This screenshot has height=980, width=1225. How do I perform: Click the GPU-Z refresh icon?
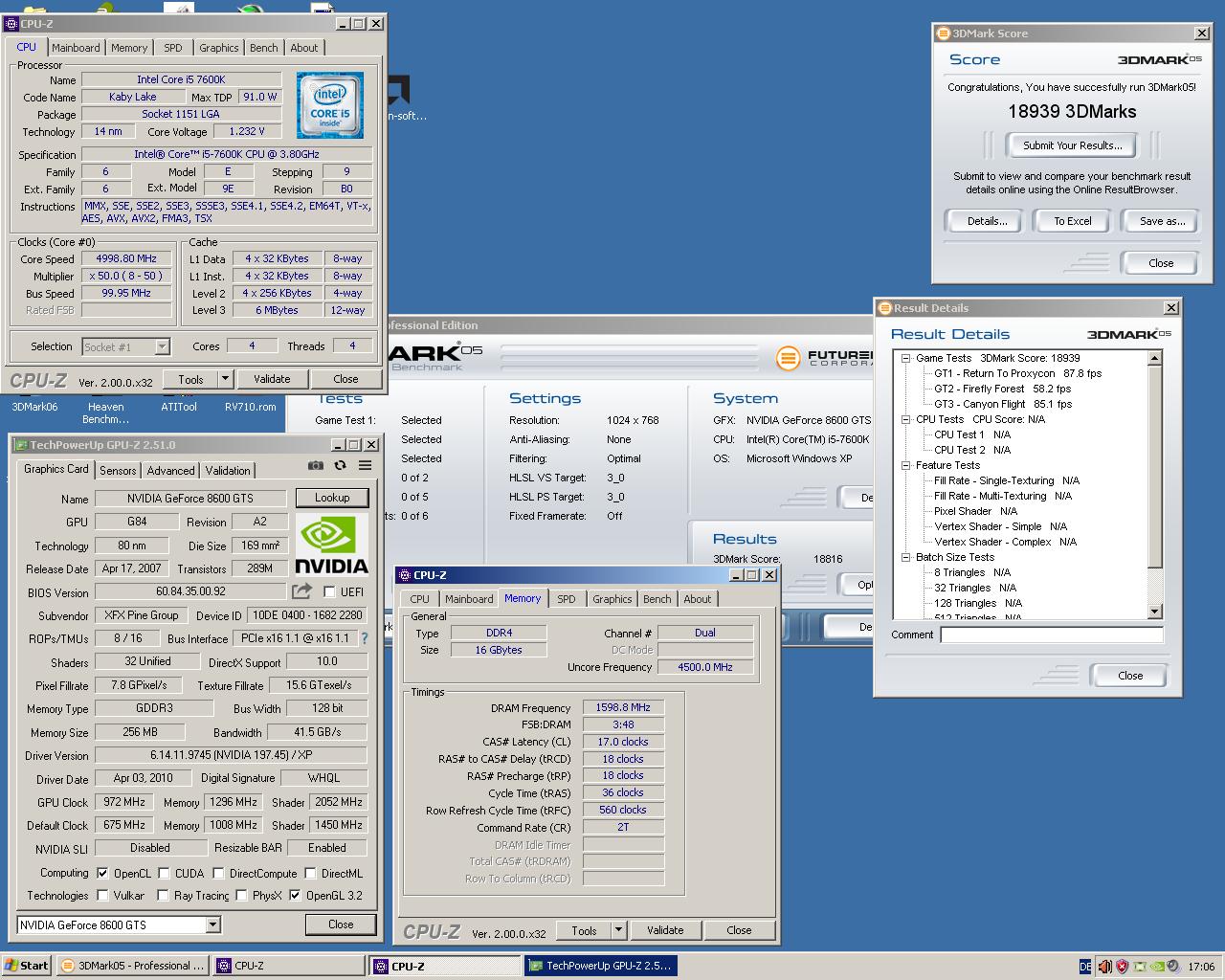tap(340, 466)
